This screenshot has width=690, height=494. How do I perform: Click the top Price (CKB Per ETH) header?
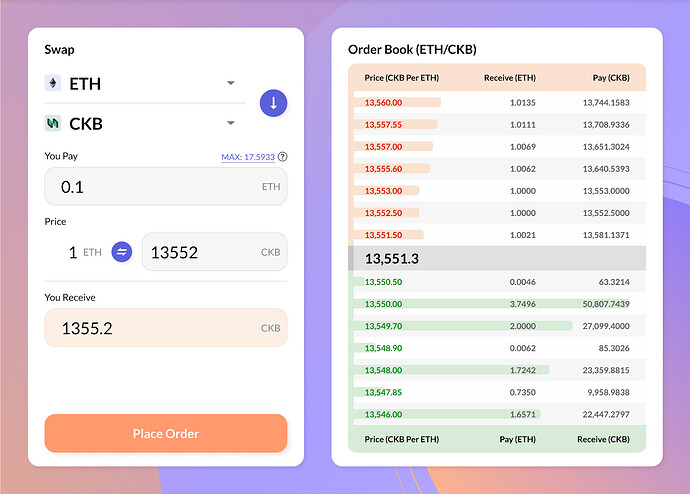pyautogui.click(x=401, y=78)
